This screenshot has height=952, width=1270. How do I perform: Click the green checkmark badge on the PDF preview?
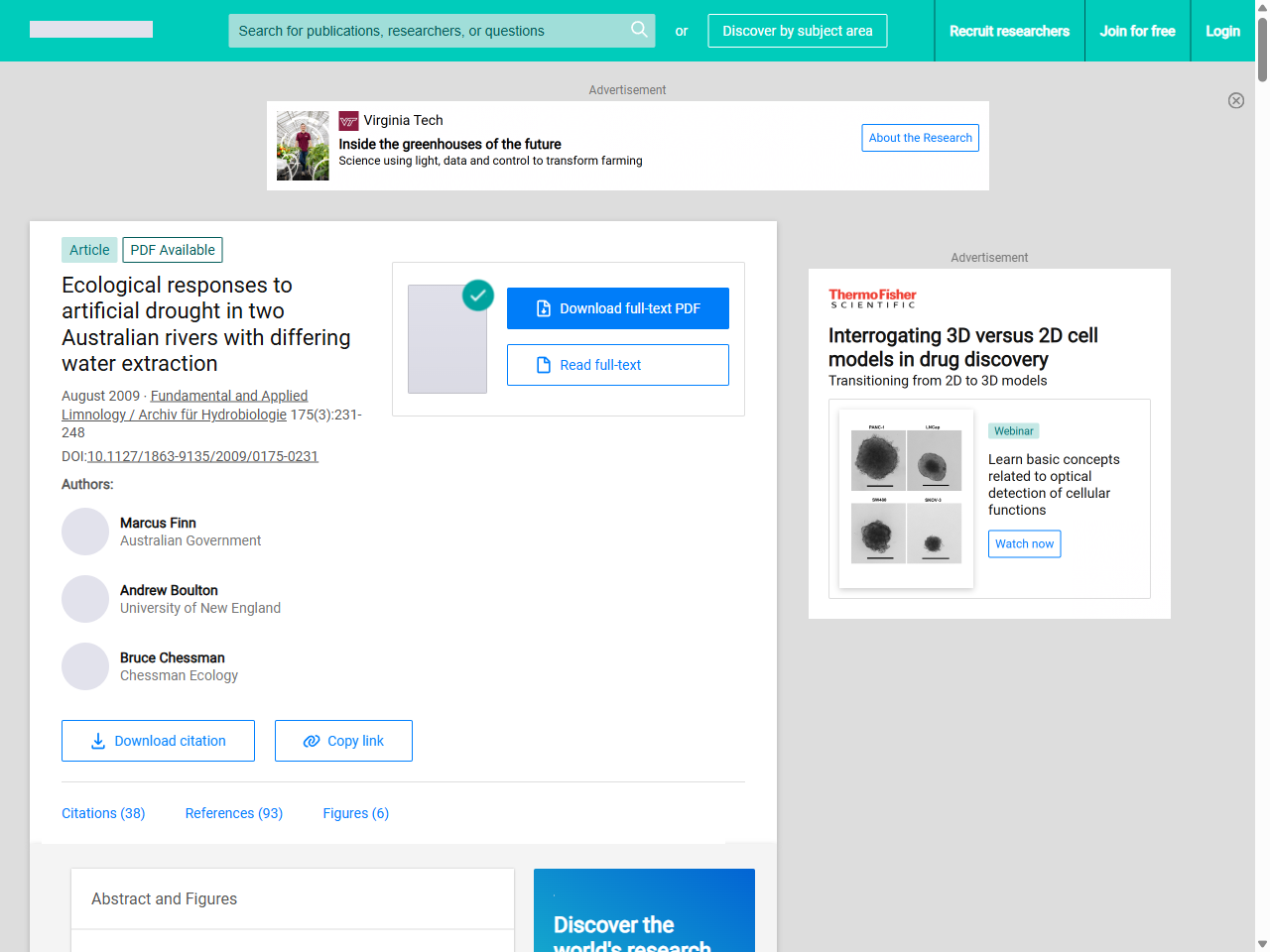pyautogui.click(x=477, y=296)
